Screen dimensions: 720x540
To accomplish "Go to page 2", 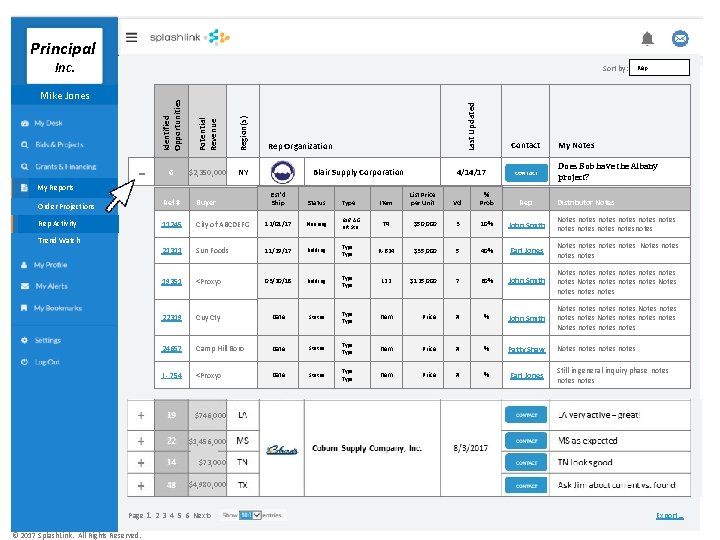I will coord(157,515).
